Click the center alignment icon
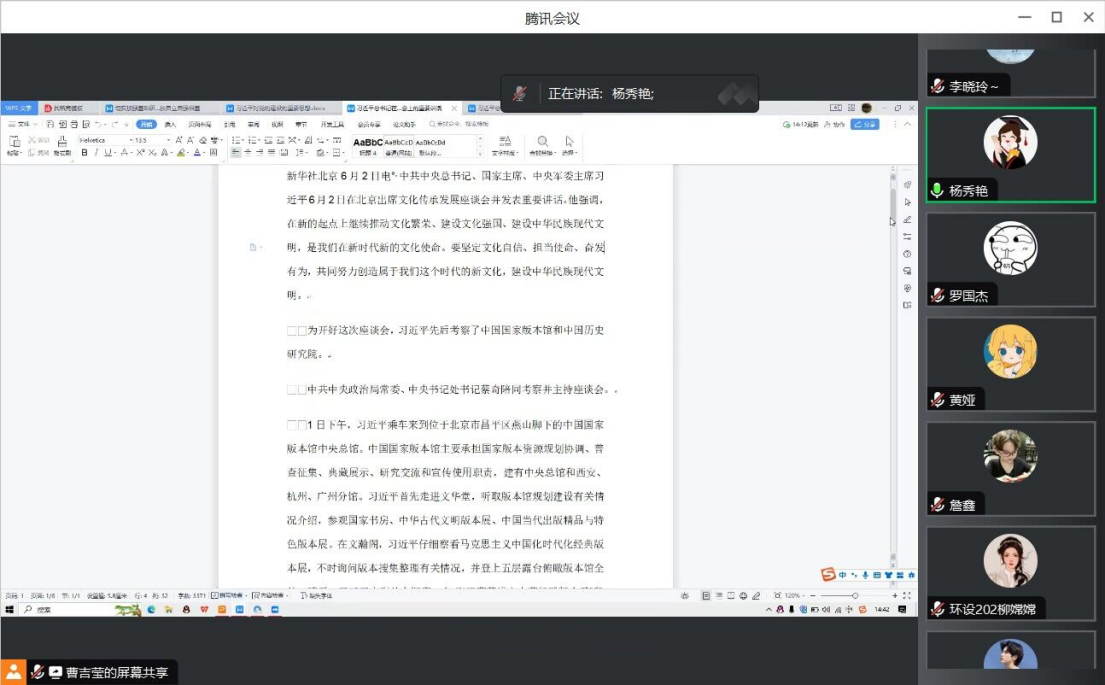 tap(249, 153)
